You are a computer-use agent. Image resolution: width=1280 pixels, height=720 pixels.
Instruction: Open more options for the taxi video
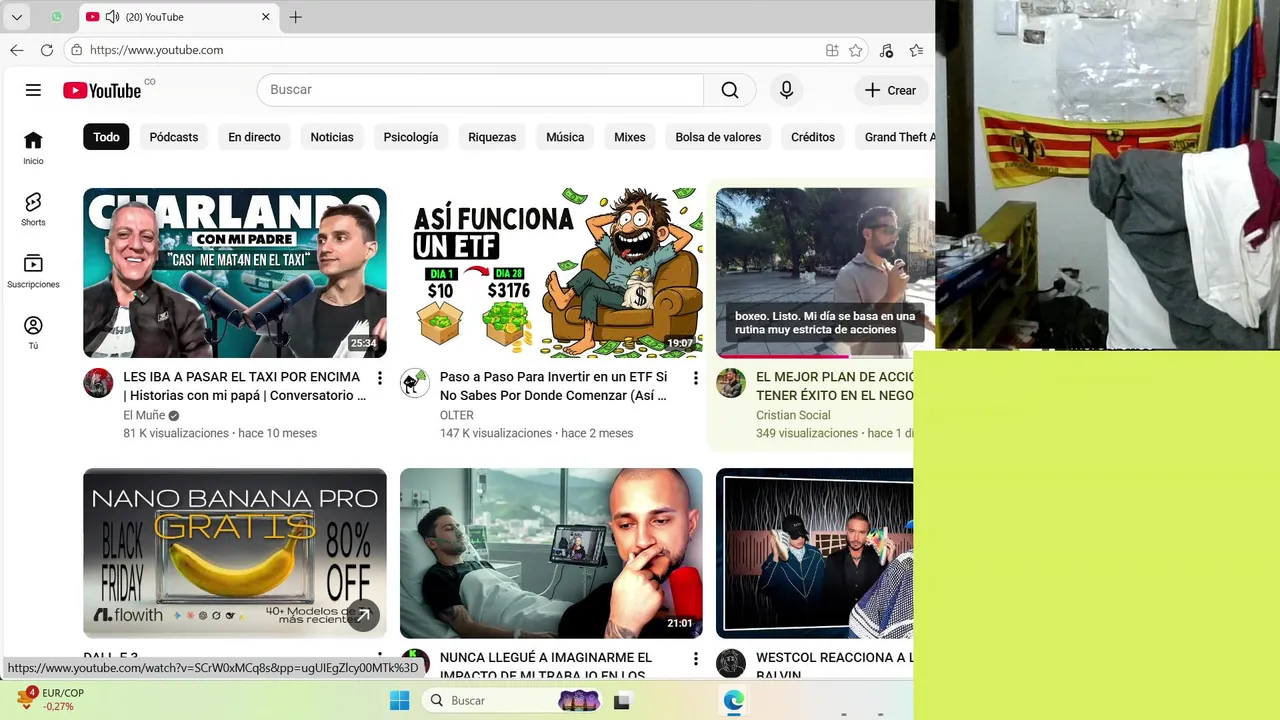(380, 378)
